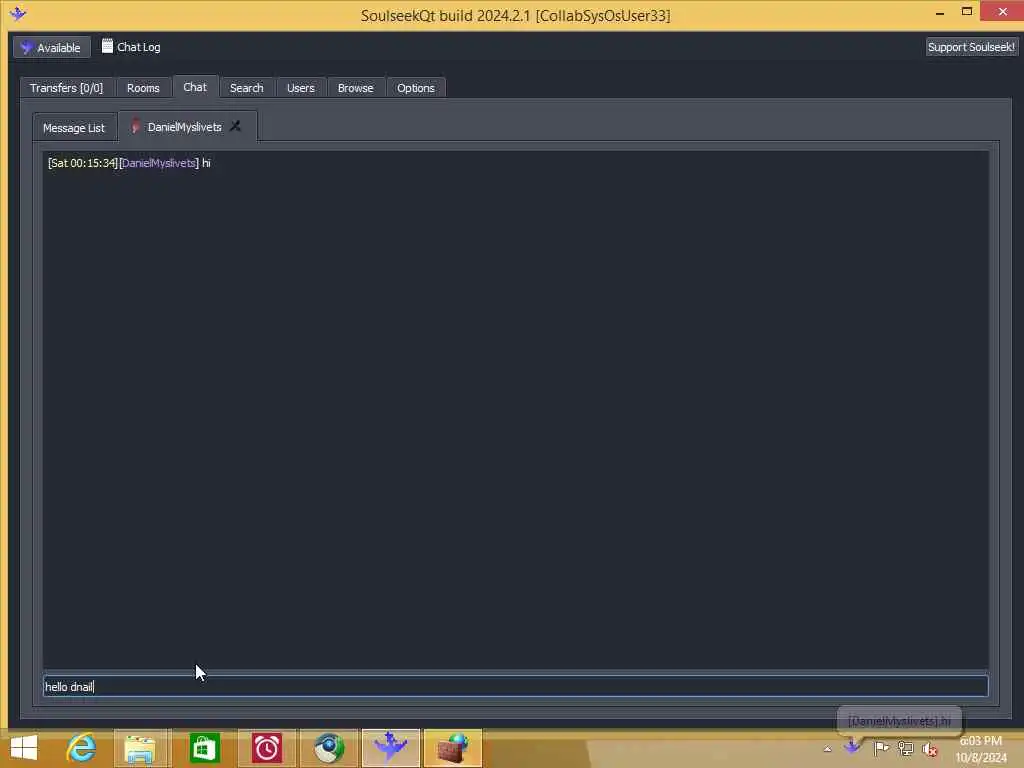The image size is (1024, 768).
Task: Open the firewall brick wall taskbar icon
Action: 453,748
